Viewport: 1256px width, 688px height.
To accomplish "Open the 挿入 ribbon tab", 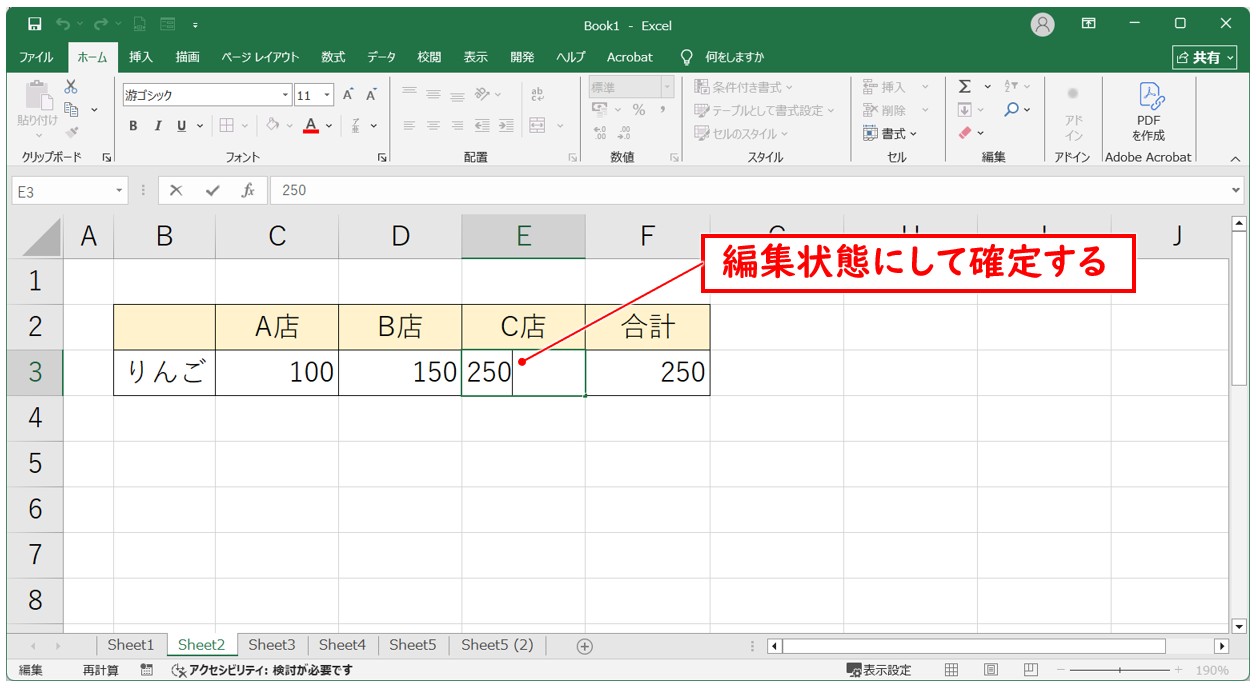I will (x=141, y=57).
